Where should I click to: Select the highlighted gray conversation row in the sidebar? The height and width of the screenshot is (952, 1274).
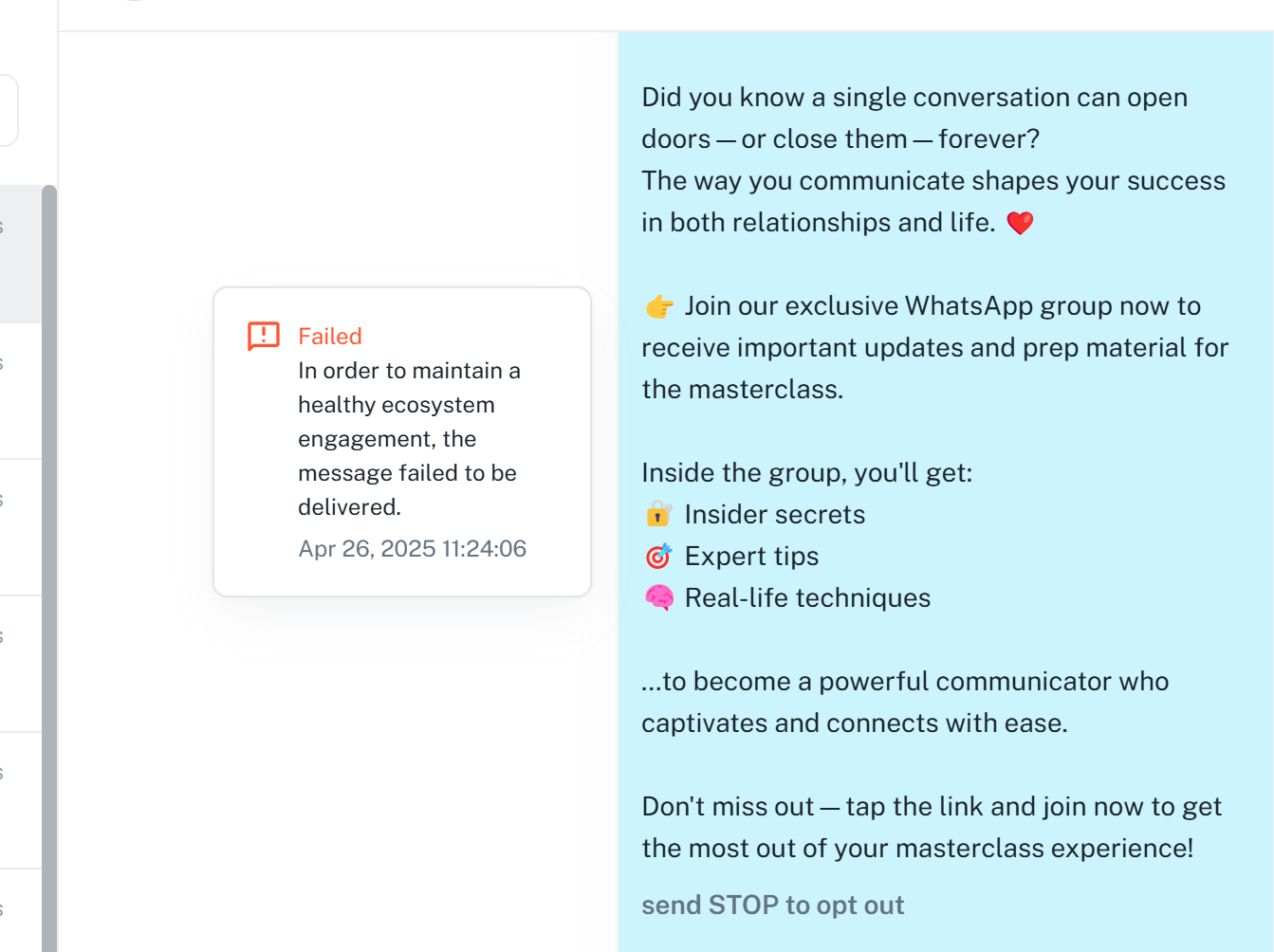click(x=20, y=254)
